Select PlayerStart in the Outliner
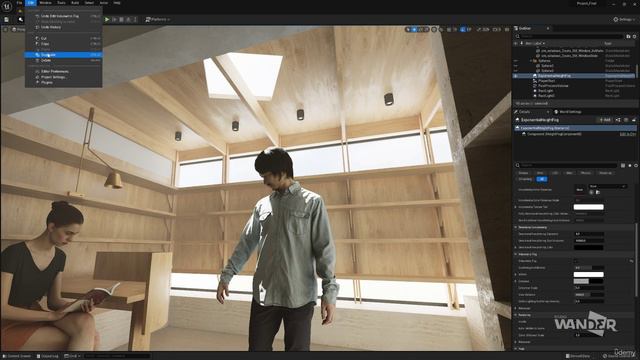This screenshot has width=640, height=360. tap(547, 81)
